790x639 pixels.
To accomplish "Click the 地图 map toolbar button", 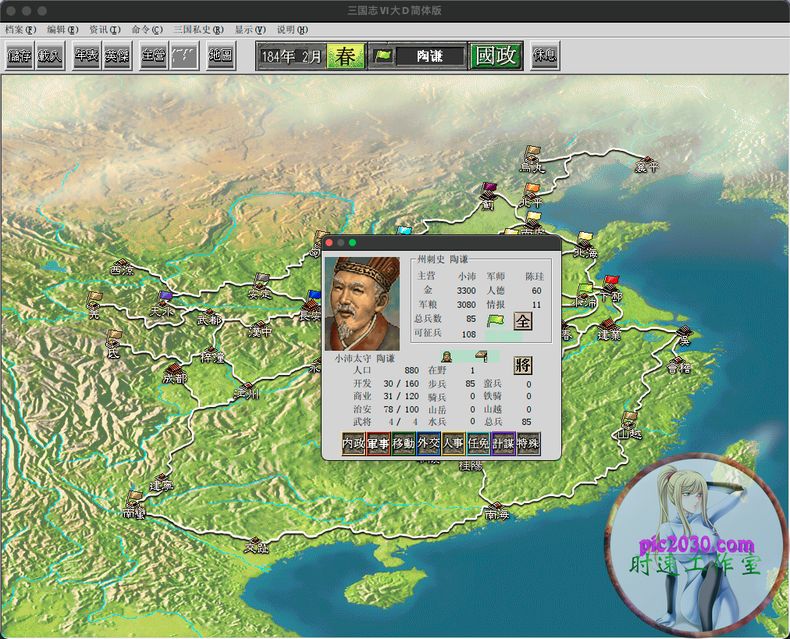I will tap(221, 55).
